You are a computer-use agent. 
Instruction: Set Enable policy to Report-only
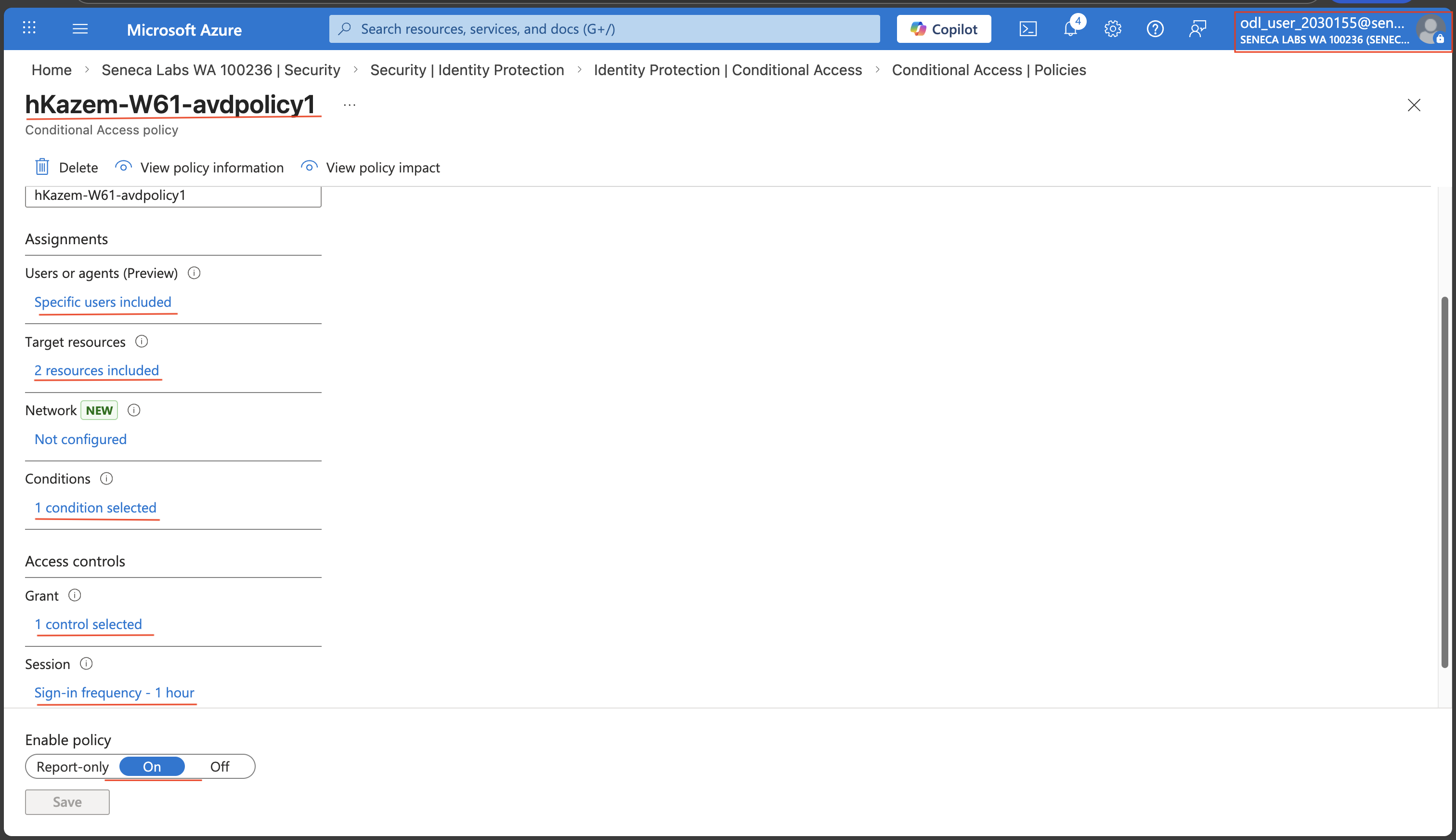click(x=73, y=766)
